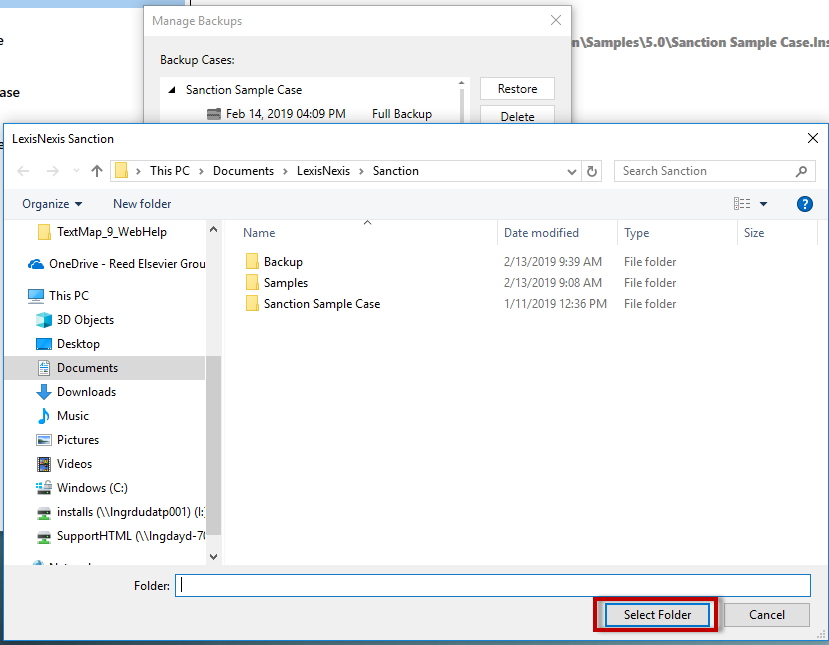
Task: Go forward using the Forward arrow
Action: (52, 171)
